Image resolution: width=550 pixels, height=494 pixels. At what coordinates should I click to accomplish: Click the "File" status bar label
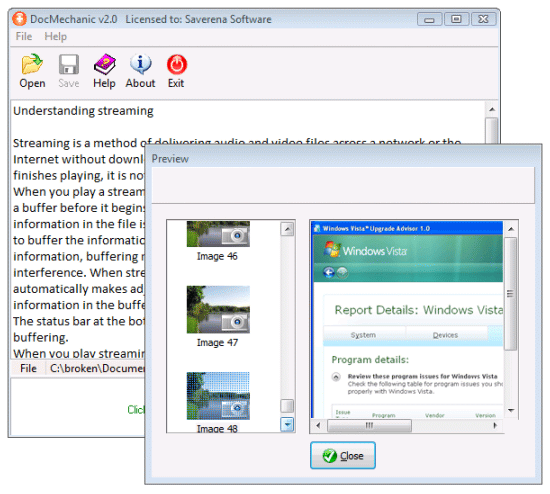28,368
